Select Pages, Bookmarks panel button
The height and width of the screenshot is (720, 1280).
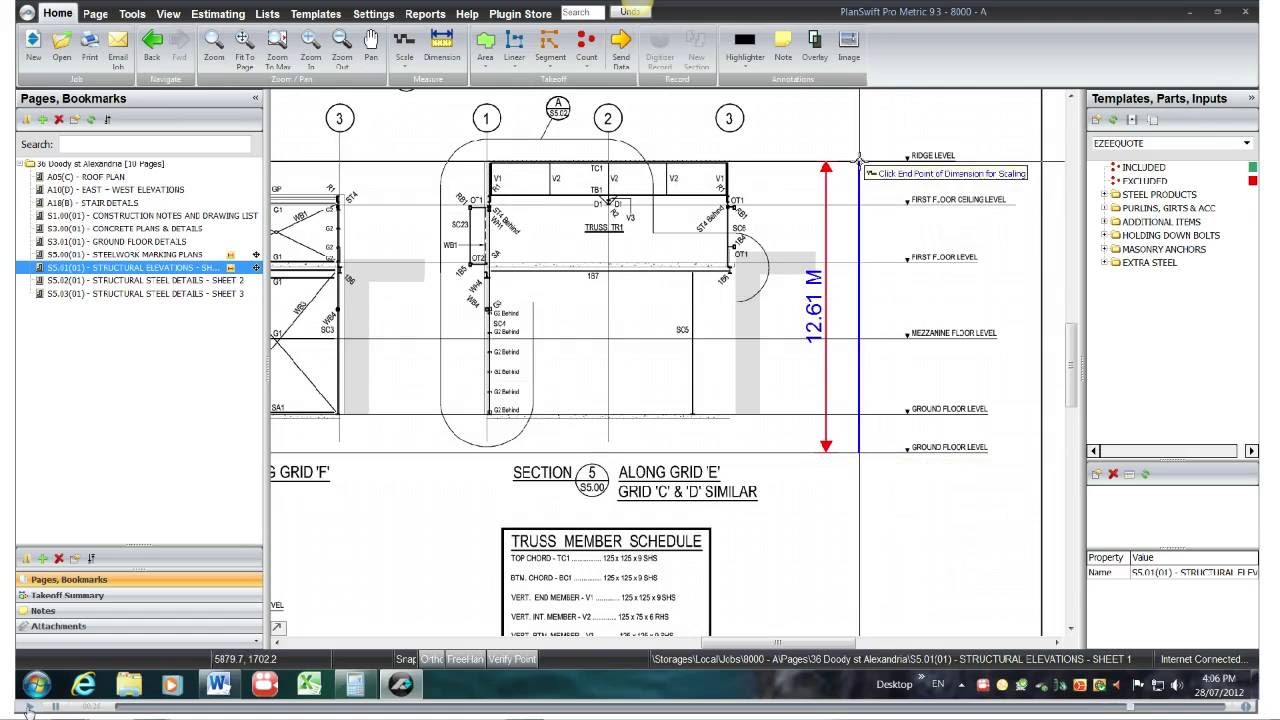[x=139, y=579]
